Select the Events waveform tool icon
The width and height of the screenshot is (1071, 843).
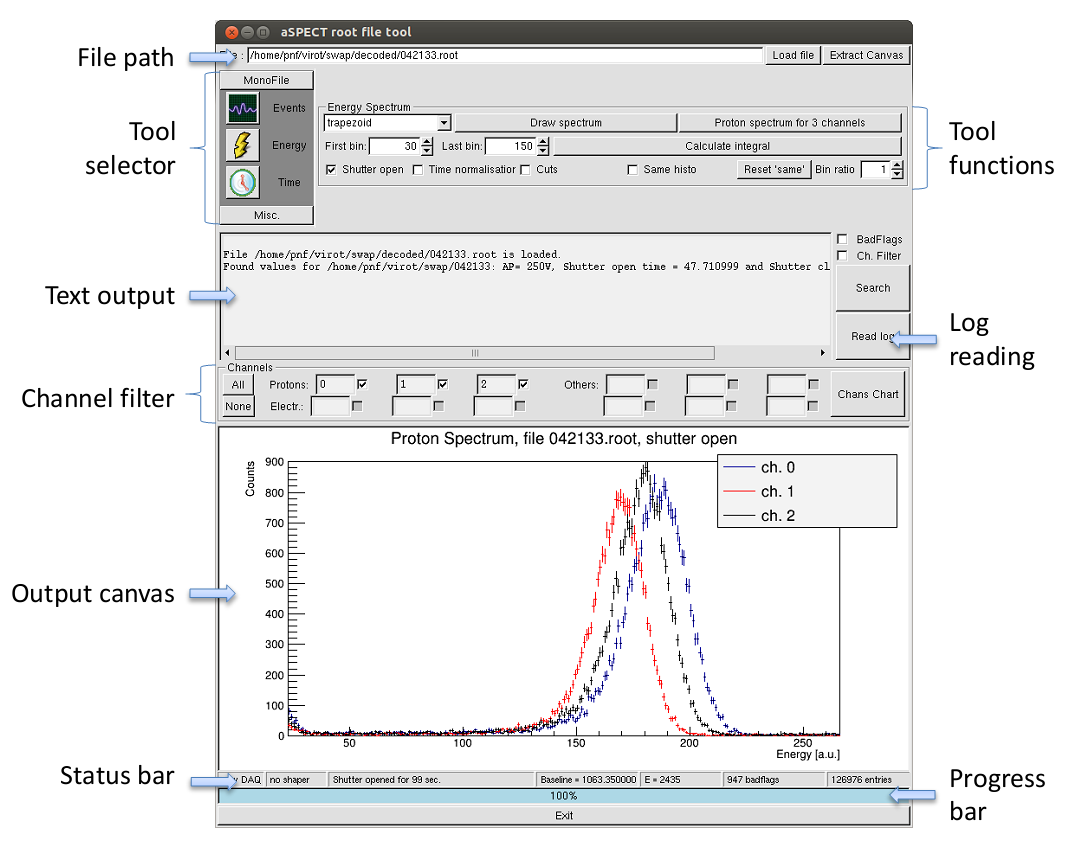(242, 108)
